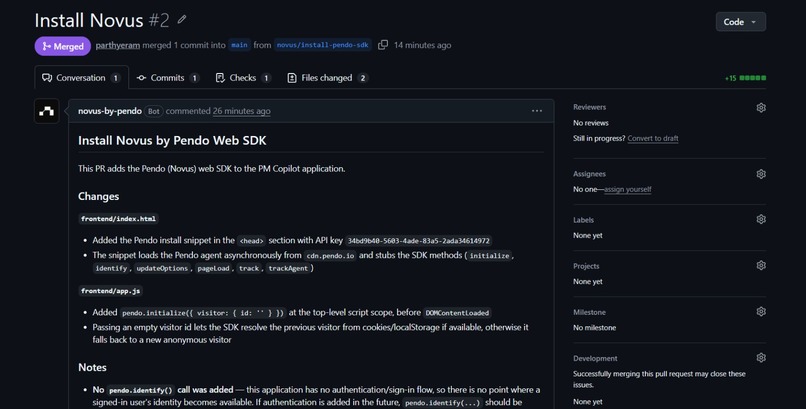Viewport: 806px width, 409px height.
Task: Open the Code dropdown button
Action: tap(740, 22)
